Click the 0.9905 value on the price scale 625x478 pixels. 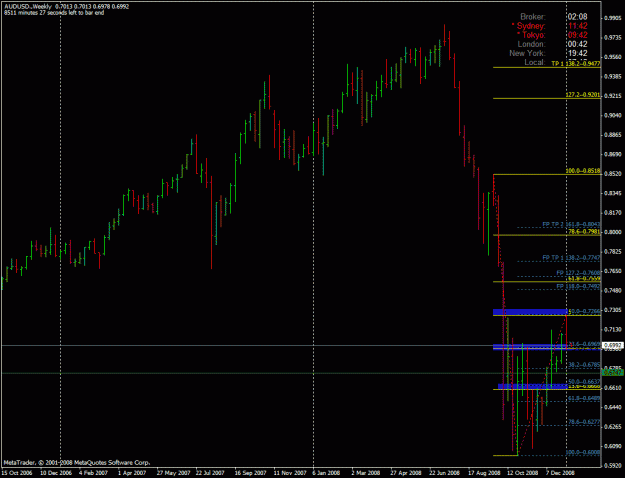pos(613,18)
